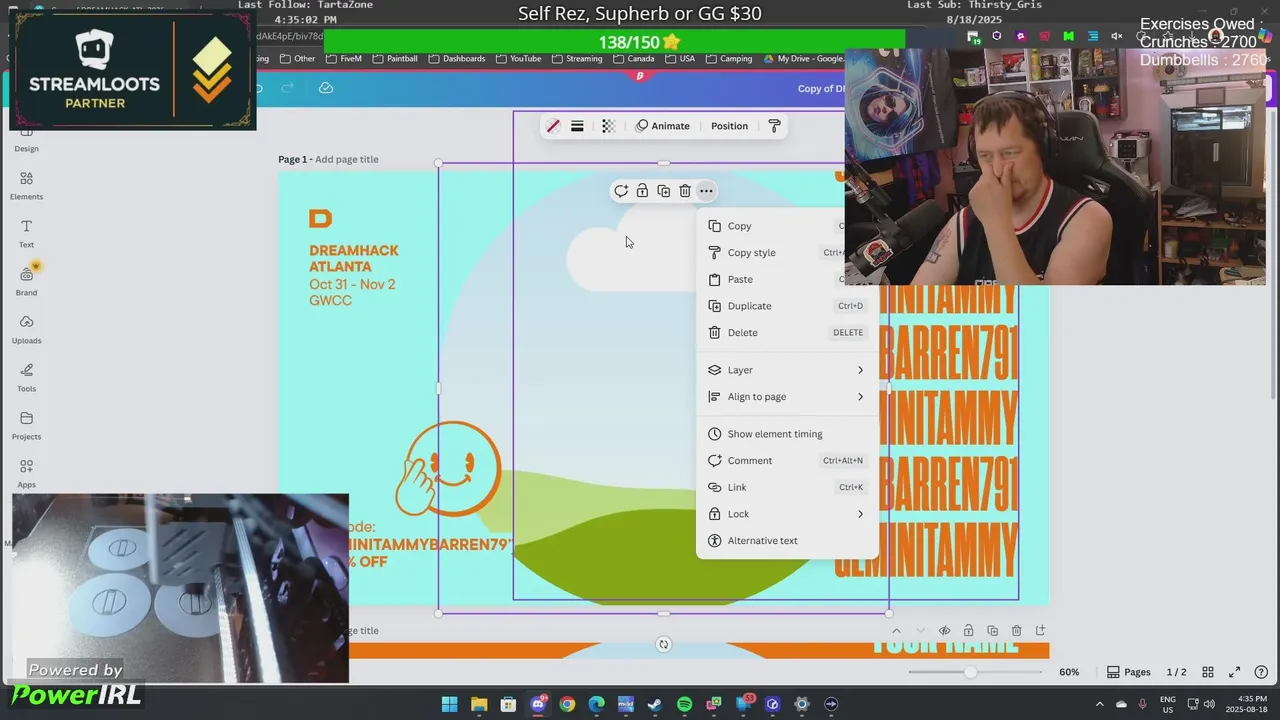This screenshot has width=1280, height=720.
Task: Toggle the lock page icon
Action: pyautogui.click(x=968, y=631)
